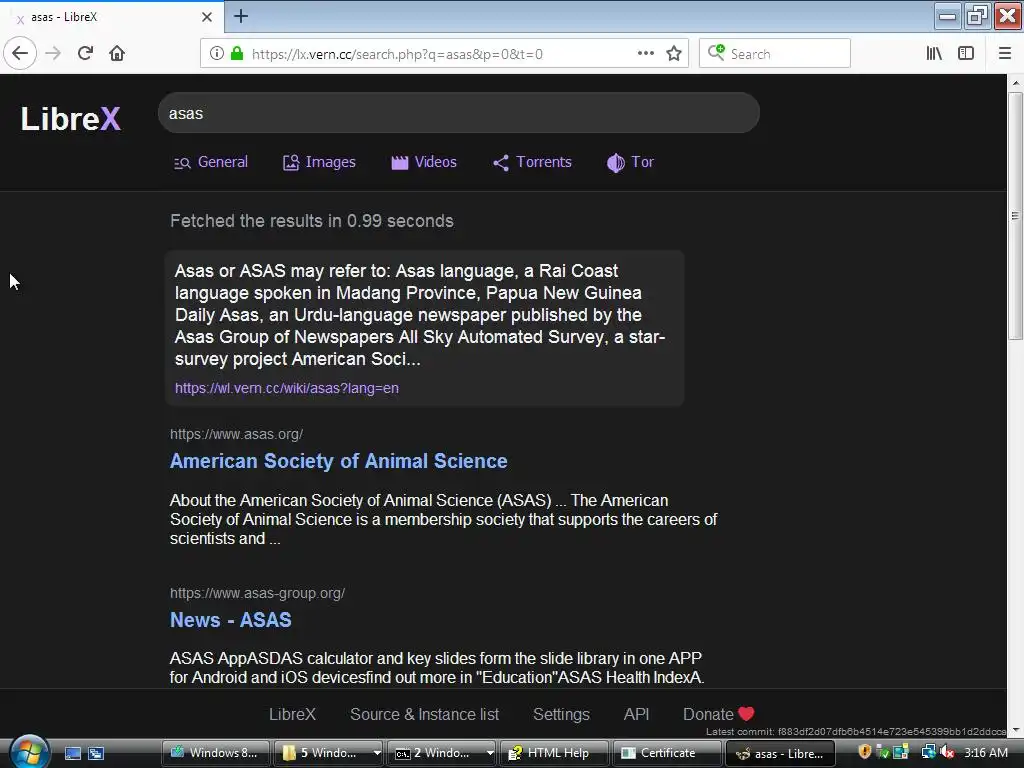Click the 3:16 AM system clock

(985, 752)
